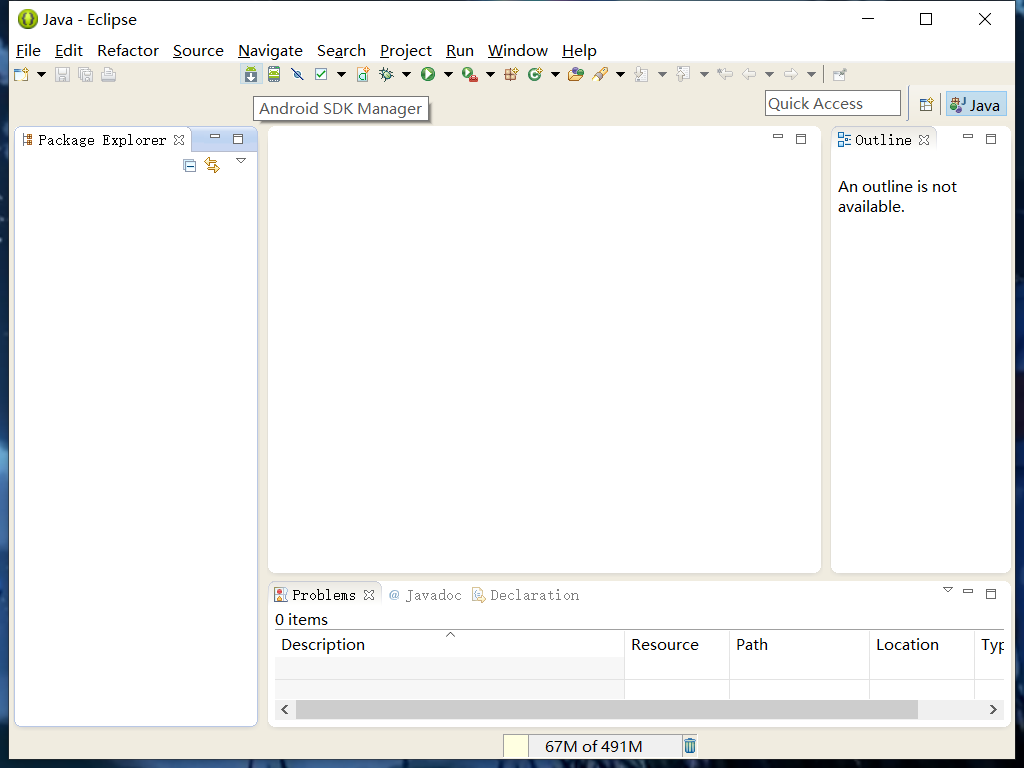Viewport: 1024px width, 768px height.
Task: Click the Back navigation arrow
Action: pyautogui.click(x=749, y=74)
